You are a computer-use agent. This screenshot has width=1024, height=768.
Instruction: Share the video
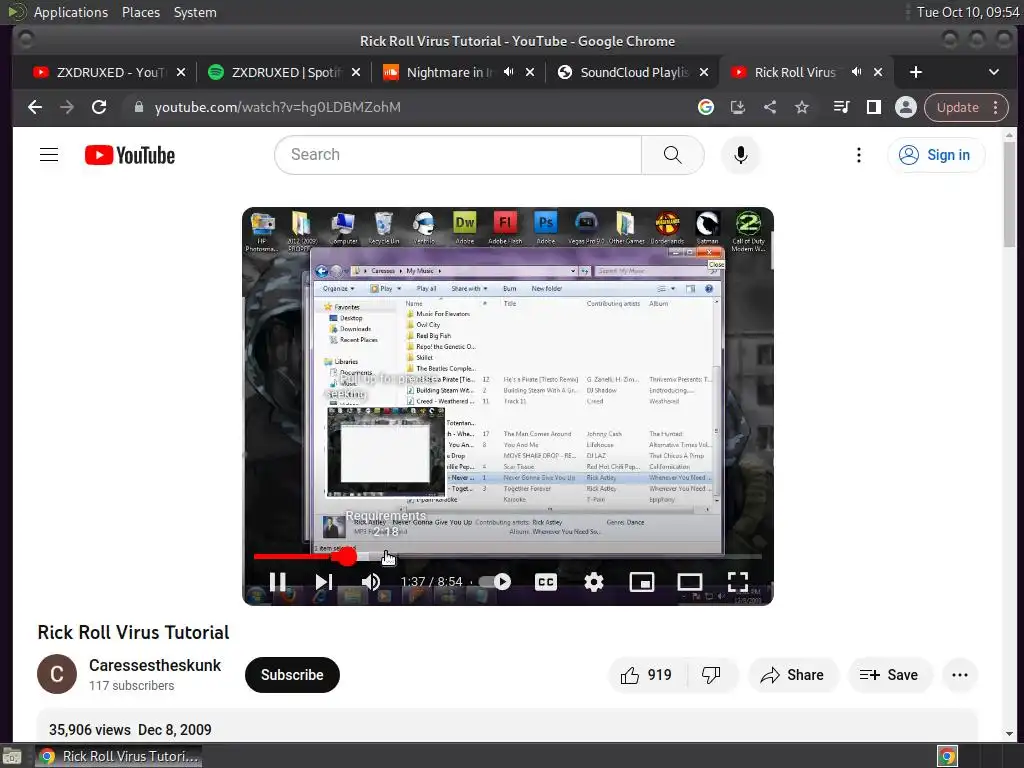click(x=792, y=675)
